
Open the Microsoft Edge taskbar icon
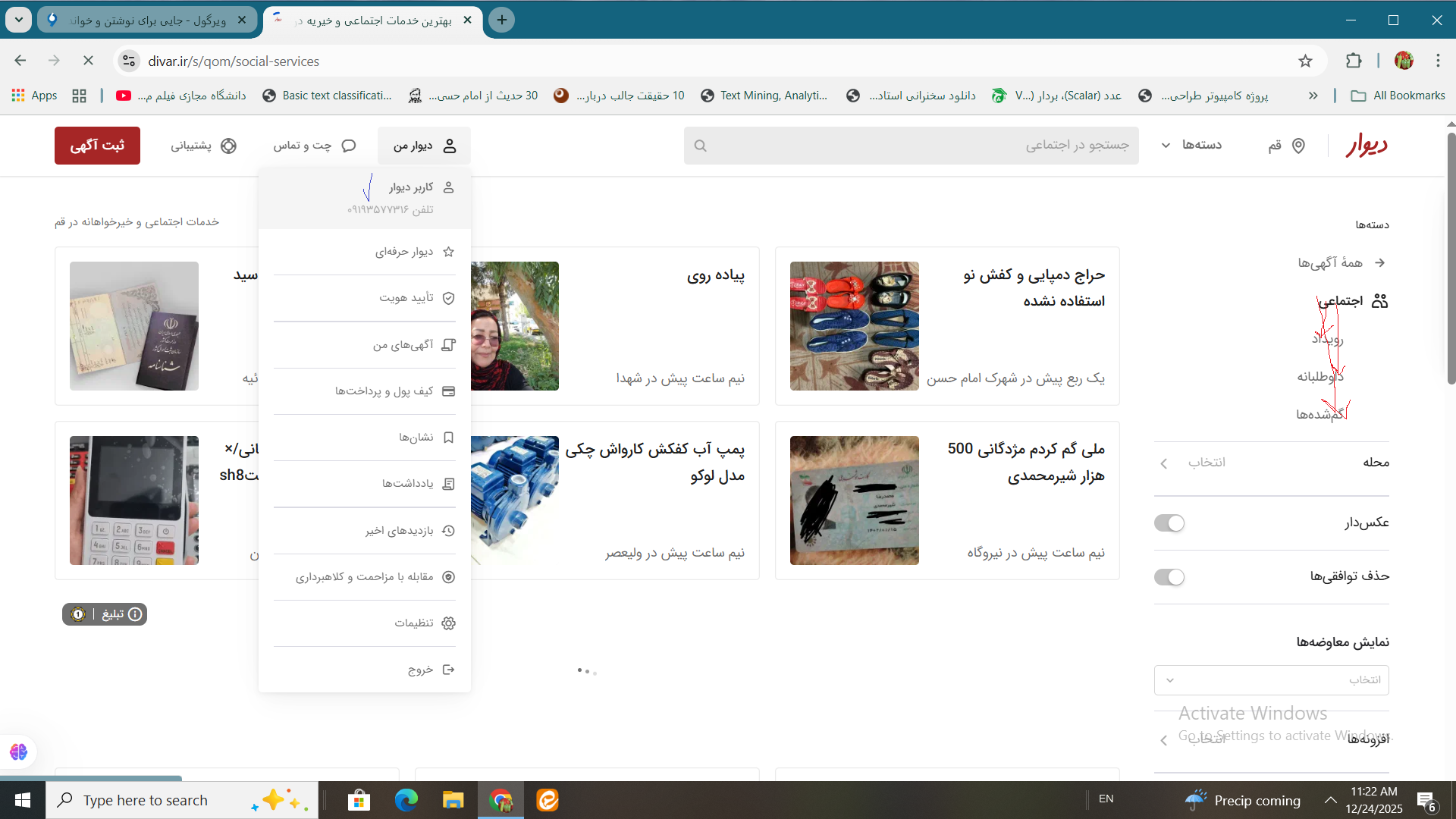coord(406,800)
